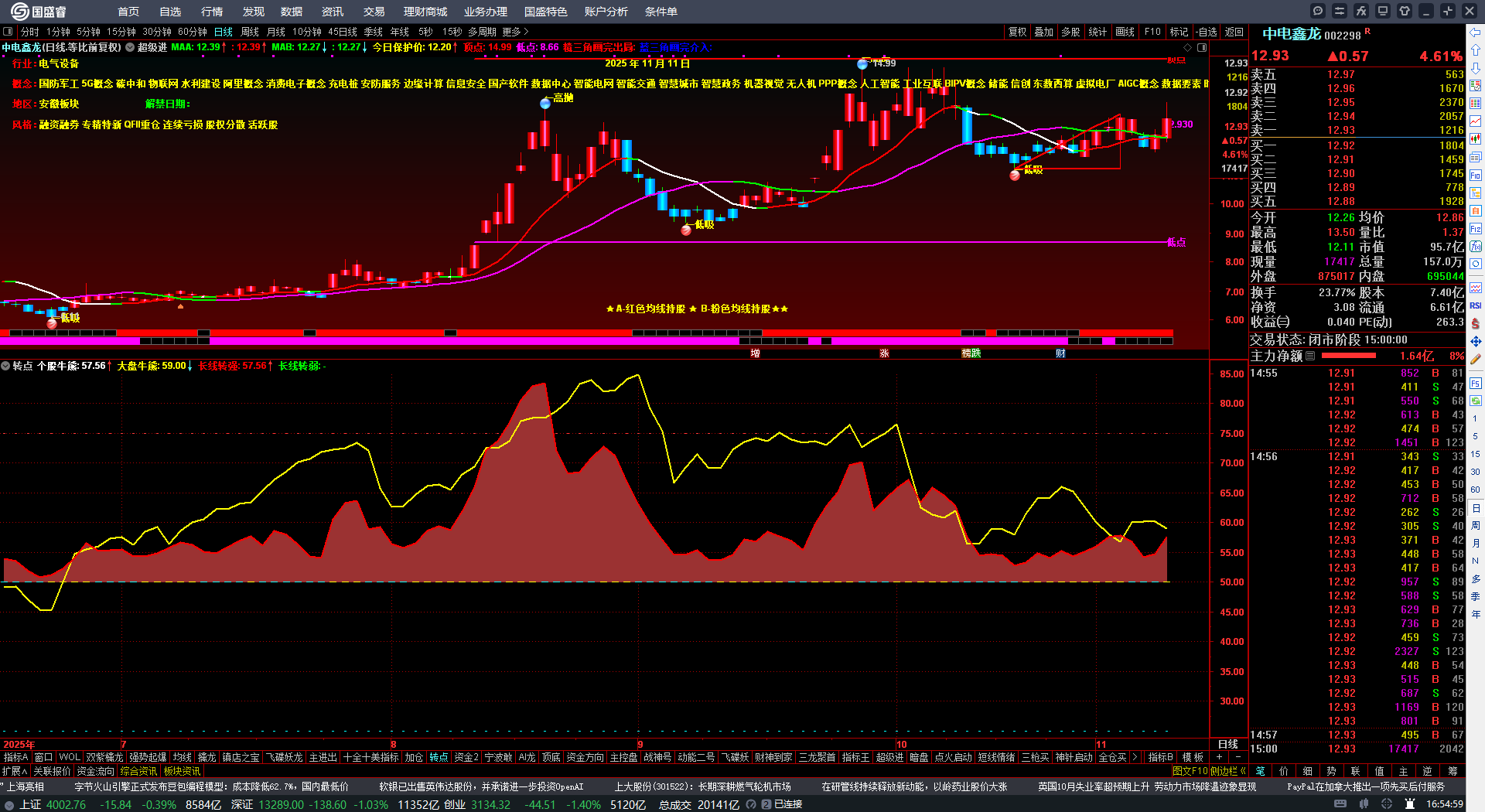
Task: Toggle the panel icon right of the diamond
Action: (1202, 48)
